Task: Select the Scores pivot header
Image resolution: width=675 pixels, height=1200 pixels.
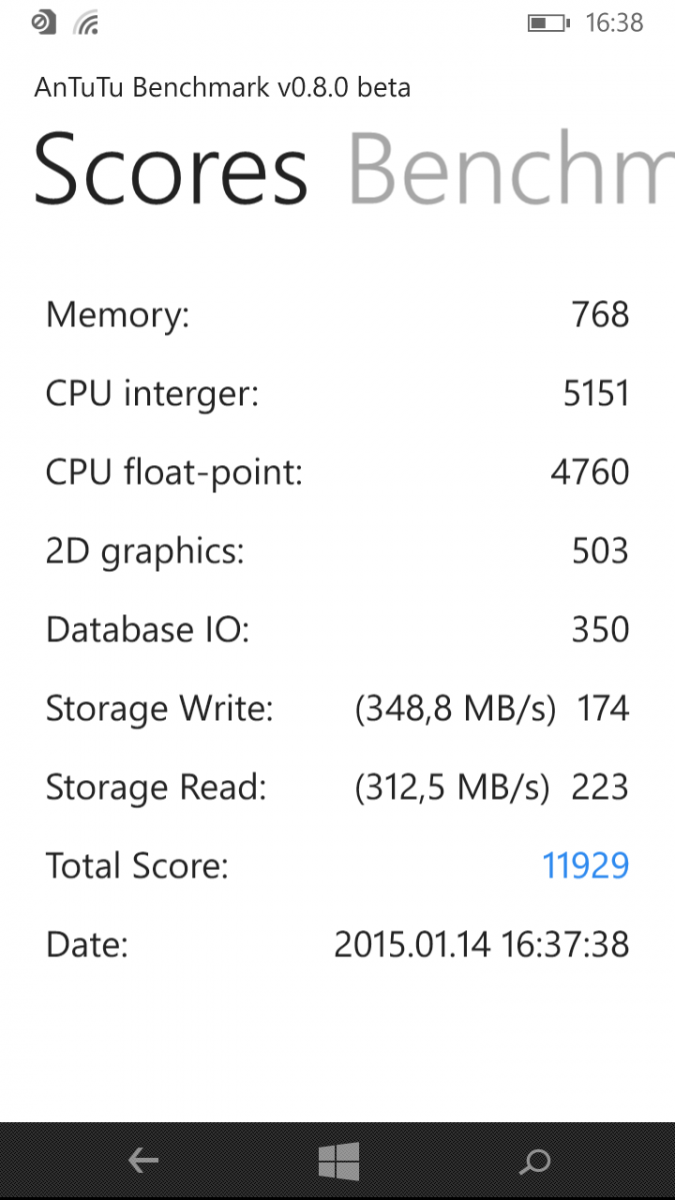Action: [x=171, y=169]
